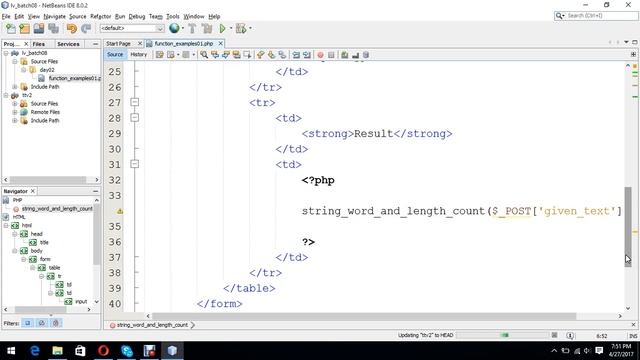Close the function_examples01.php tab
The image size is (640, 360).
(220, 43)
